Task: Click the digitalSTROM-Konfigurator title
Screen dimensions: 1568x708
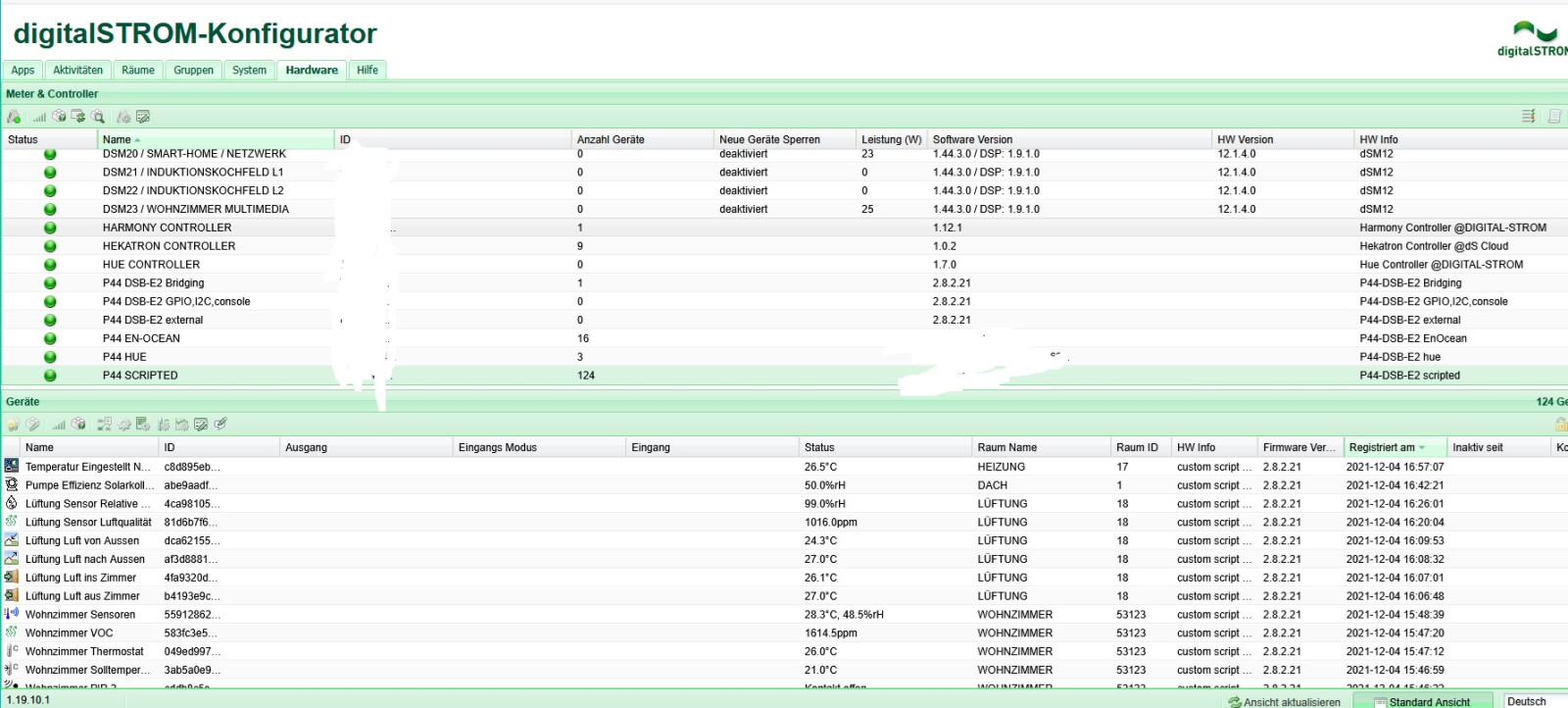Action: (x=195, y=33)
